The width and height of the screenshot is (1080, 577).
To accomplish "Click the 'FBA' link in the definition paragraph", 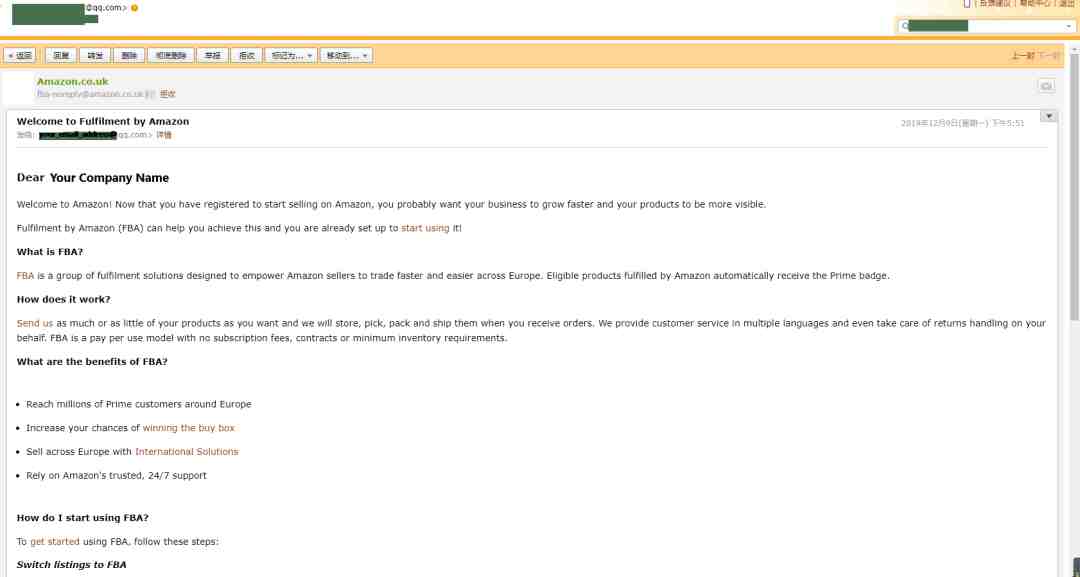I will 25,275.
